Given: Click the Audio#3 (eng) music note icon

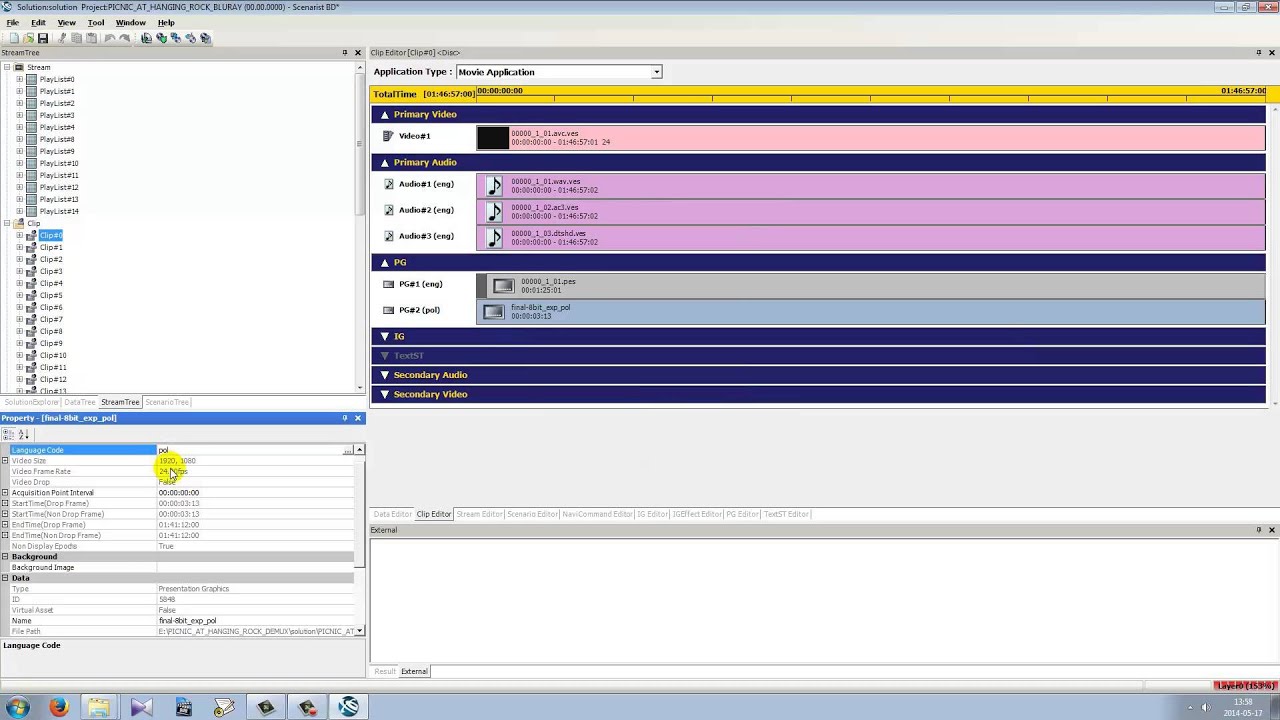Looking at the screenshot, I should pyautogui.click(x=494, y=237).
